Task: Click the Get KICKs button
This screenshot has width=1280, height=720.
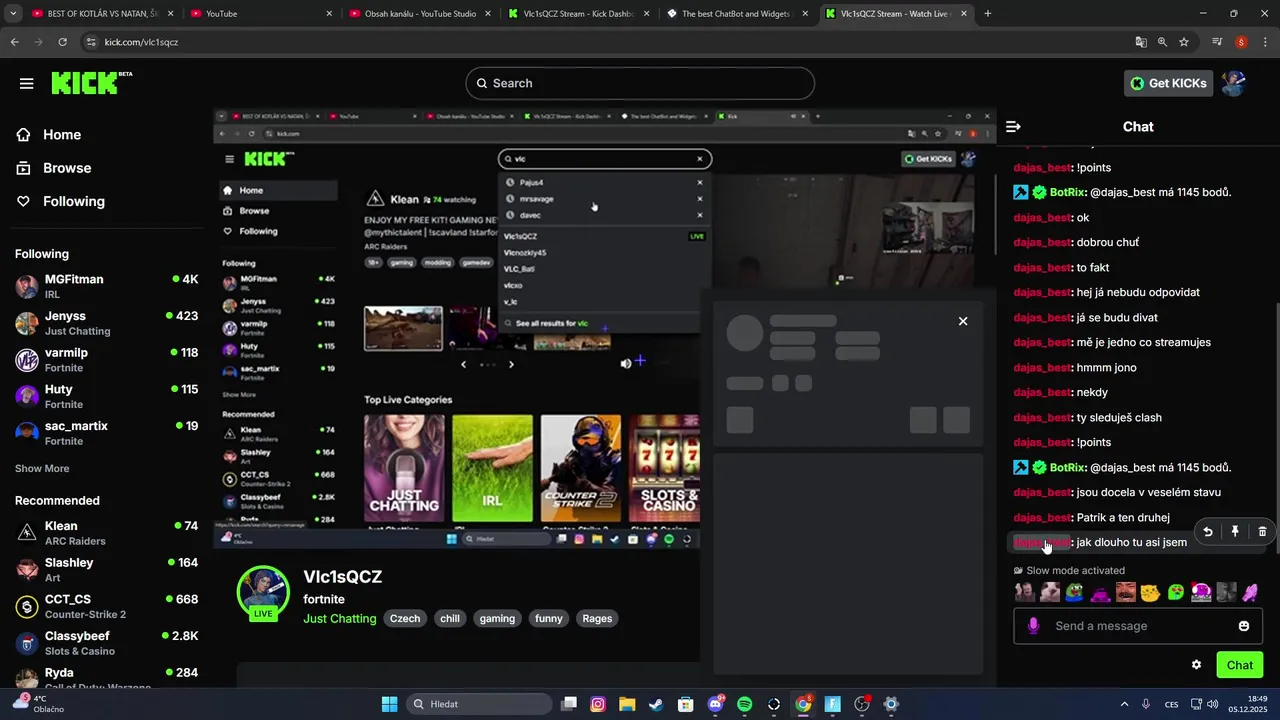Action: [x=1168, y=83]
